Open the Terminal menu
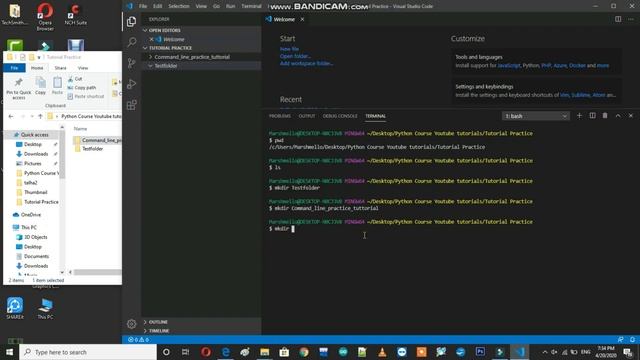This screenshot has height=360, width=640. 251,6
